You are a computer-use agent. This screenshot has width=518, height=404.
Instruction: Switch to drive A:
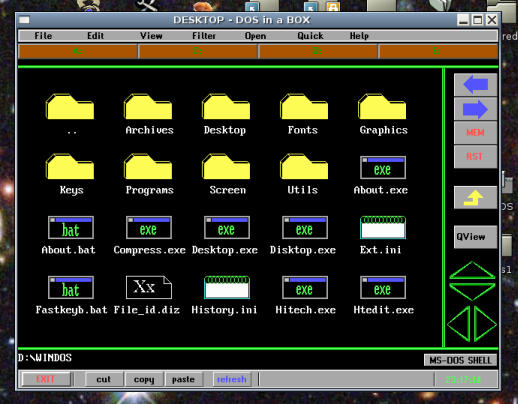(x=78, y=51)
